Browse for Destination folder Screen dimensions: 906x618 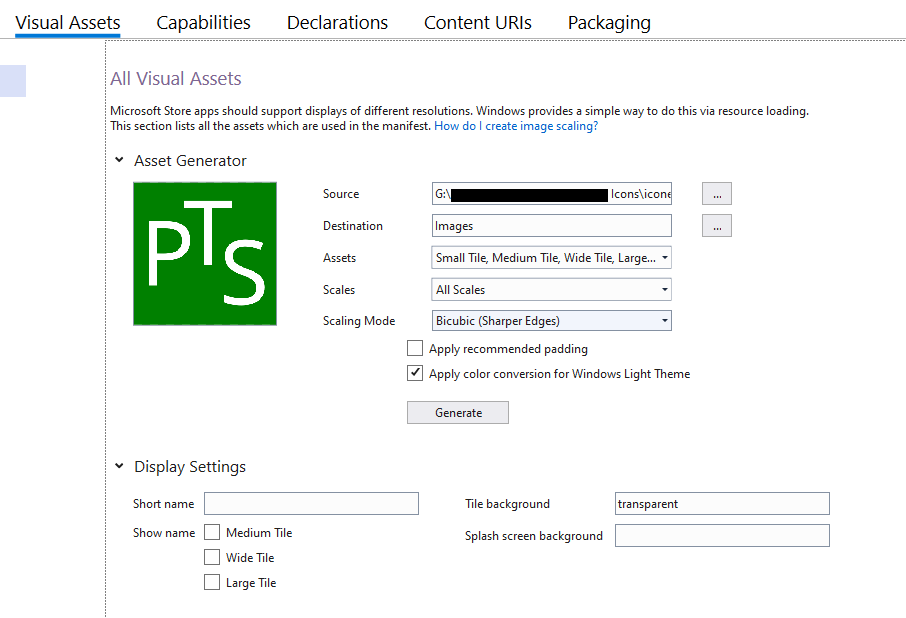[x=716, y=226]
